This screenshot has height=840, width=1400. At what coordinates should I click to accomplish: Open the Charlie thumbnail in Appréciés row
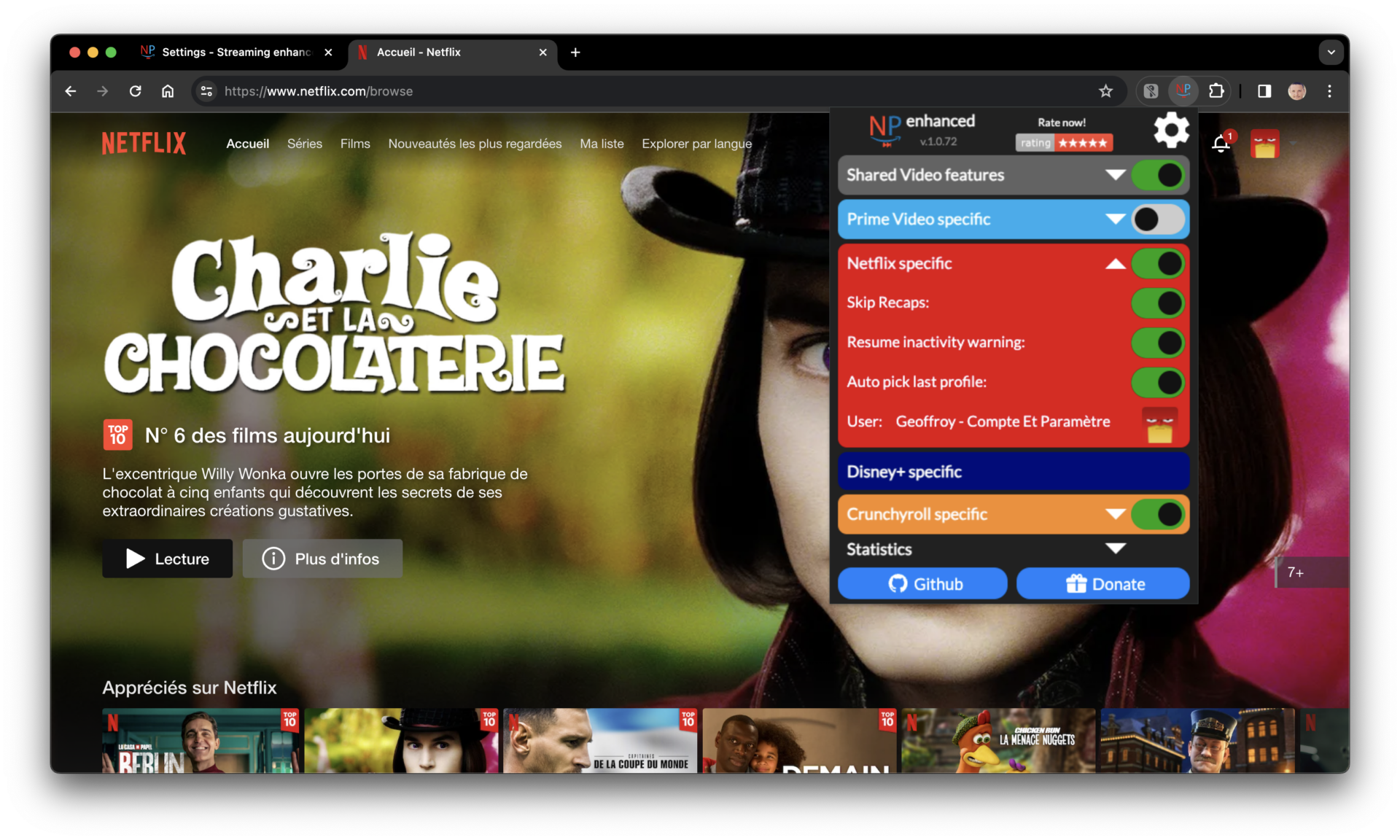[x=401, y=741]
